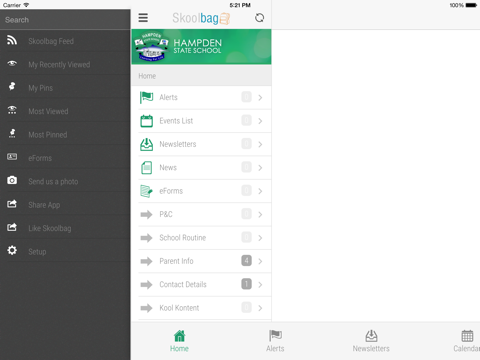Open Skoolbag Feed RSS icon
This screenshot has width=480, height=360.
pyautogui.click(x=12, y=40)
